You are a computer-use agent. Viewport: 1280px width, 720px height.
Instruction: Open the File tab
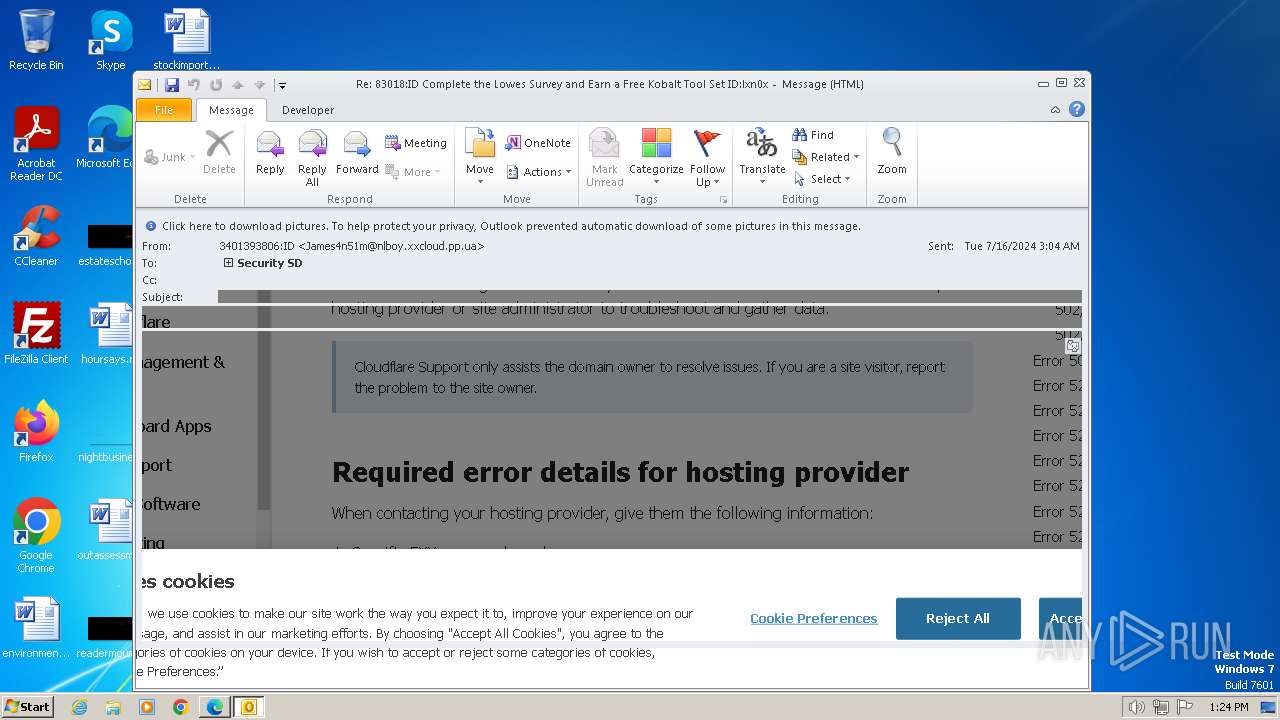tap(164, 110)
